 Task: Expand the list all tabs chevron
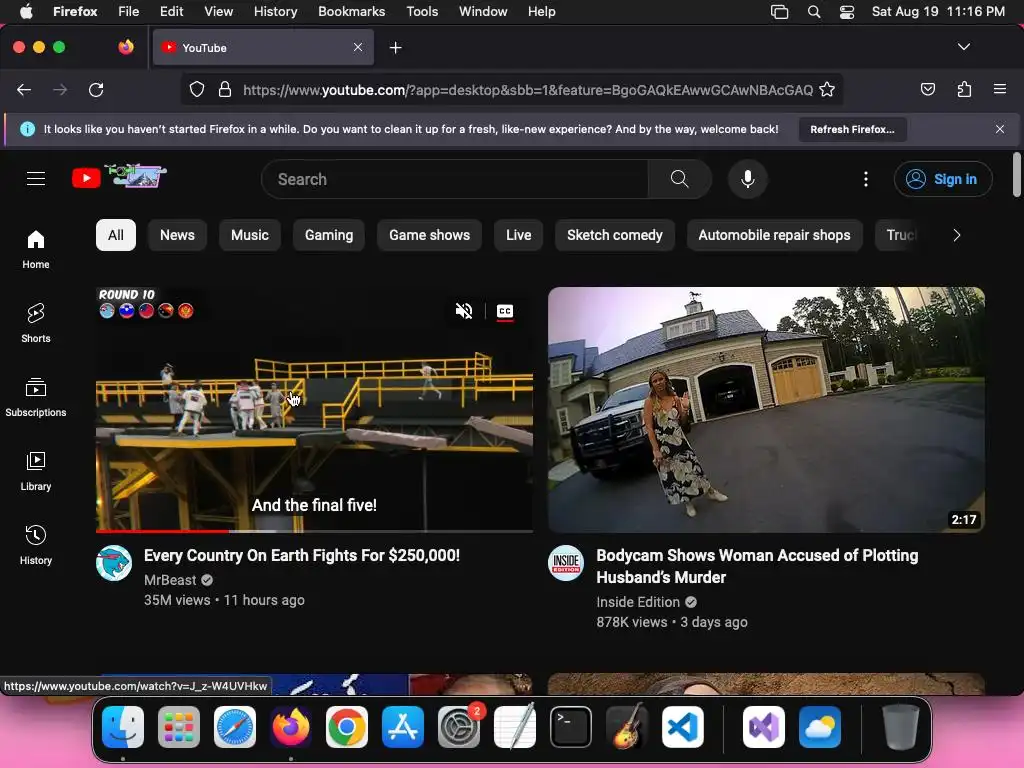964,47
